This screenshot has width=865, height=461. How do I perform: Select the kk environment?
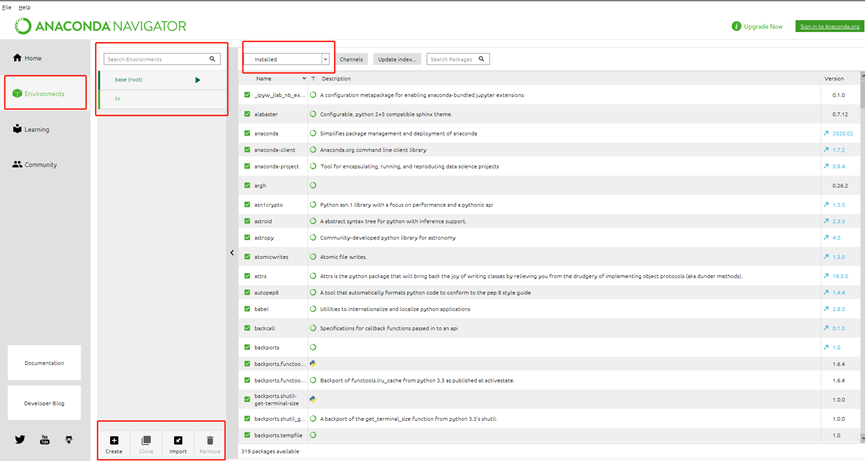[x=162, y=99]
